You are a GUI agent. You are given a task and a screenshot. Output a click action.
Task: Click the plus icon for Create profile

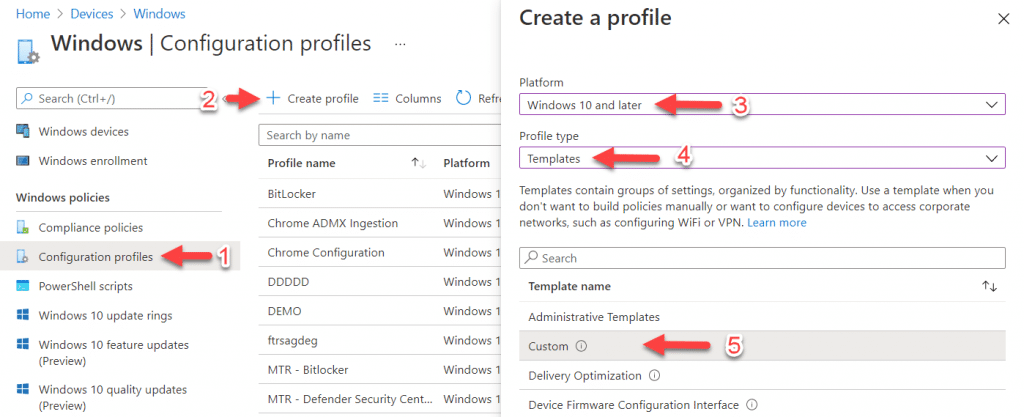click(273, 98)
